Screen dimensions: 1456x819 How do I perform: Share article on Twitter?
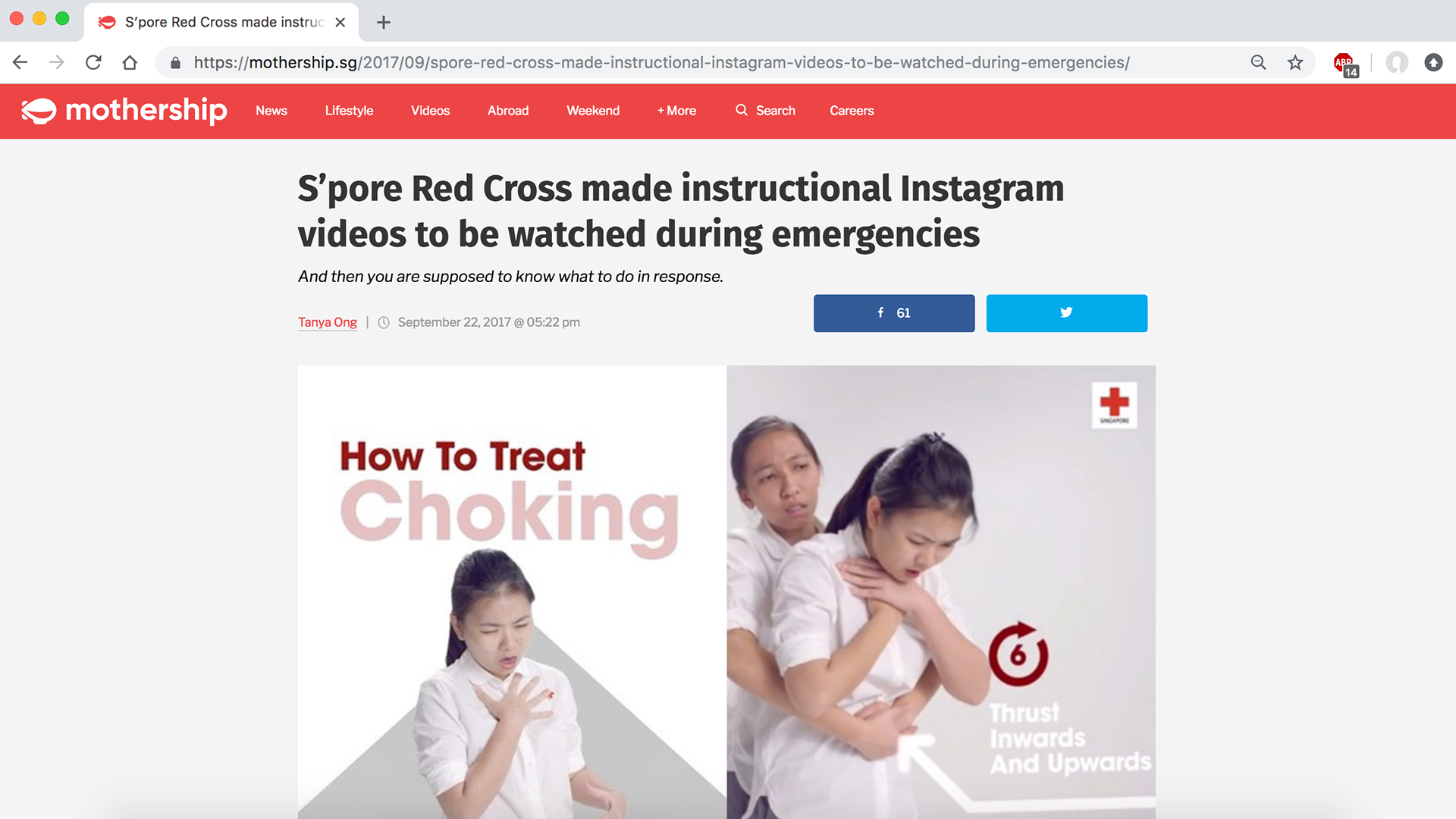[1066, 313]
